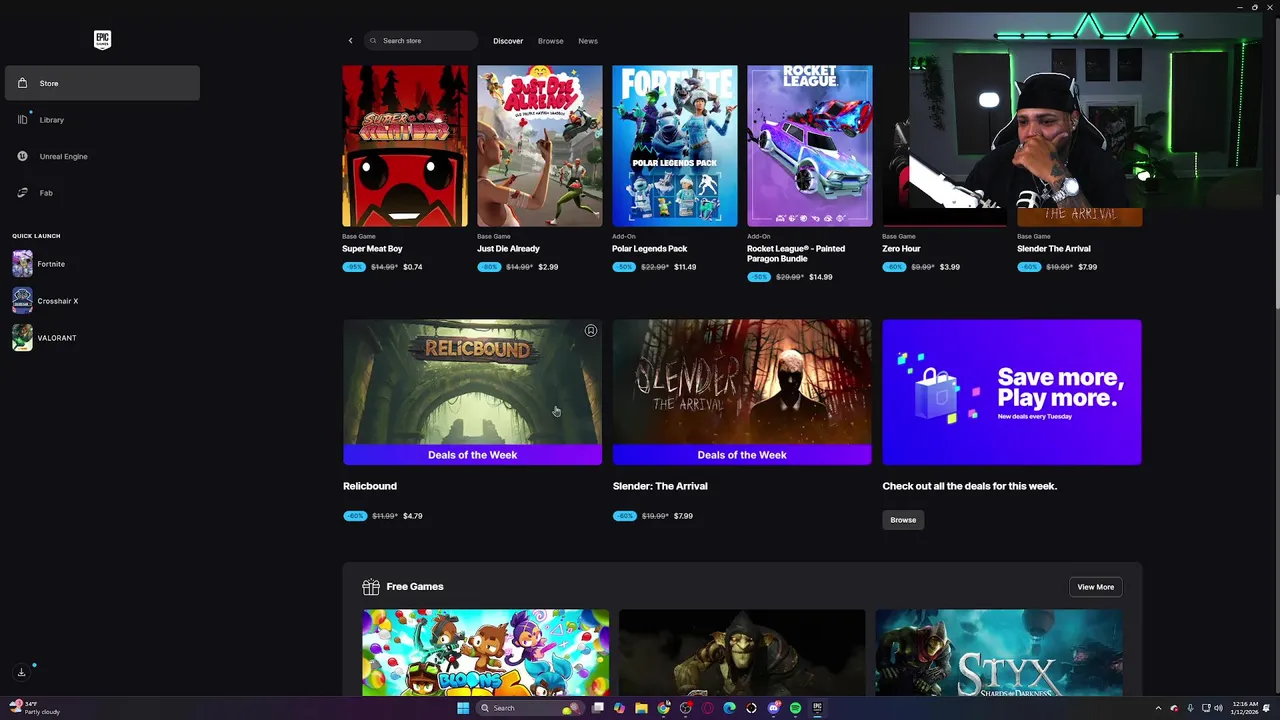
Task: Open Slender: The Arrival Deals of the Week banner
Action: click(x=742, y=392)
